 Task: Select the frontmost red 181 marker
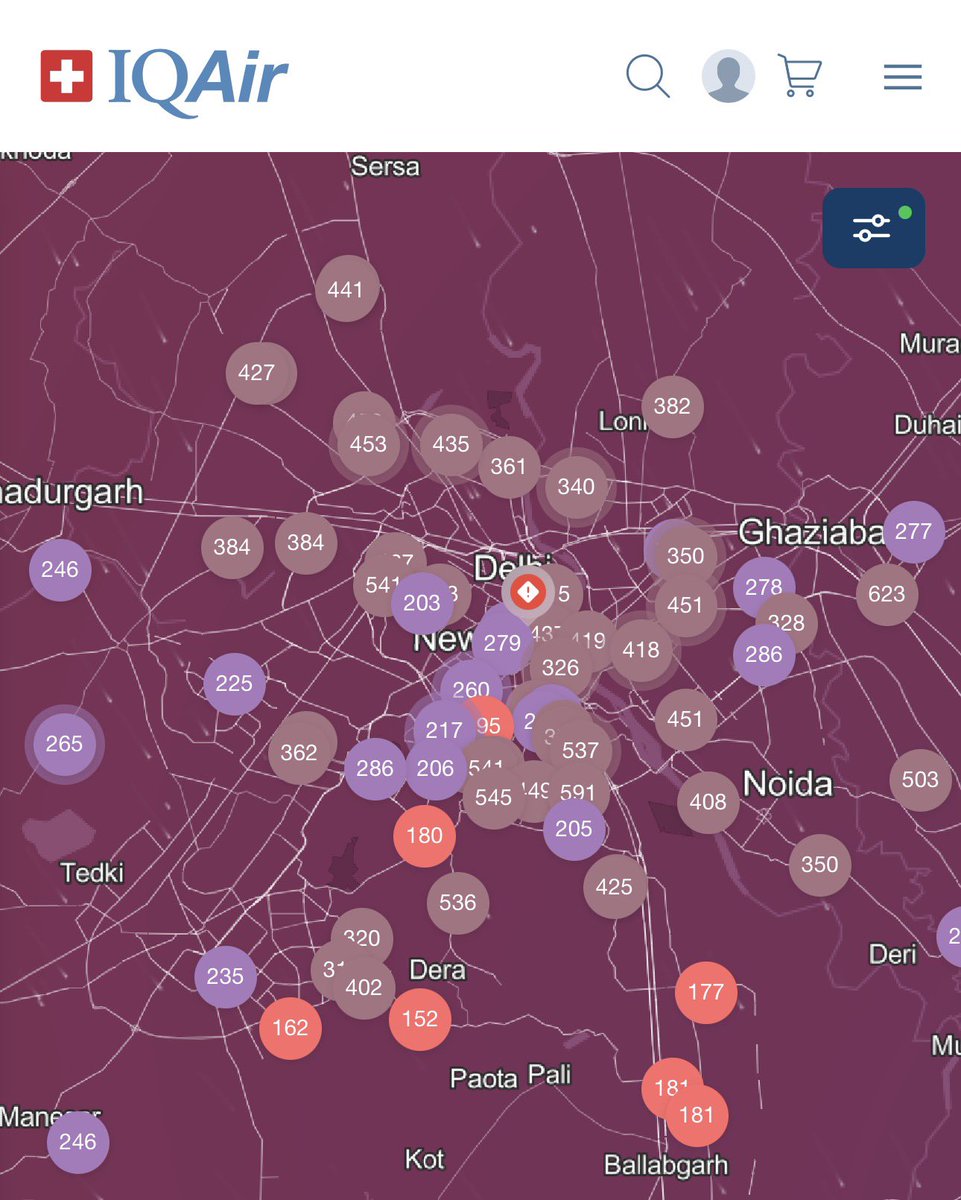coord(697,1115)
